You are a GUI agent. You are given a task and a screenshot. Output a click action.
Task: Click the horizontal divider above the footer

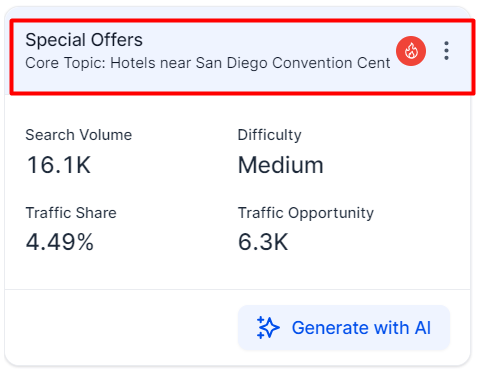[x=237, y=289]
